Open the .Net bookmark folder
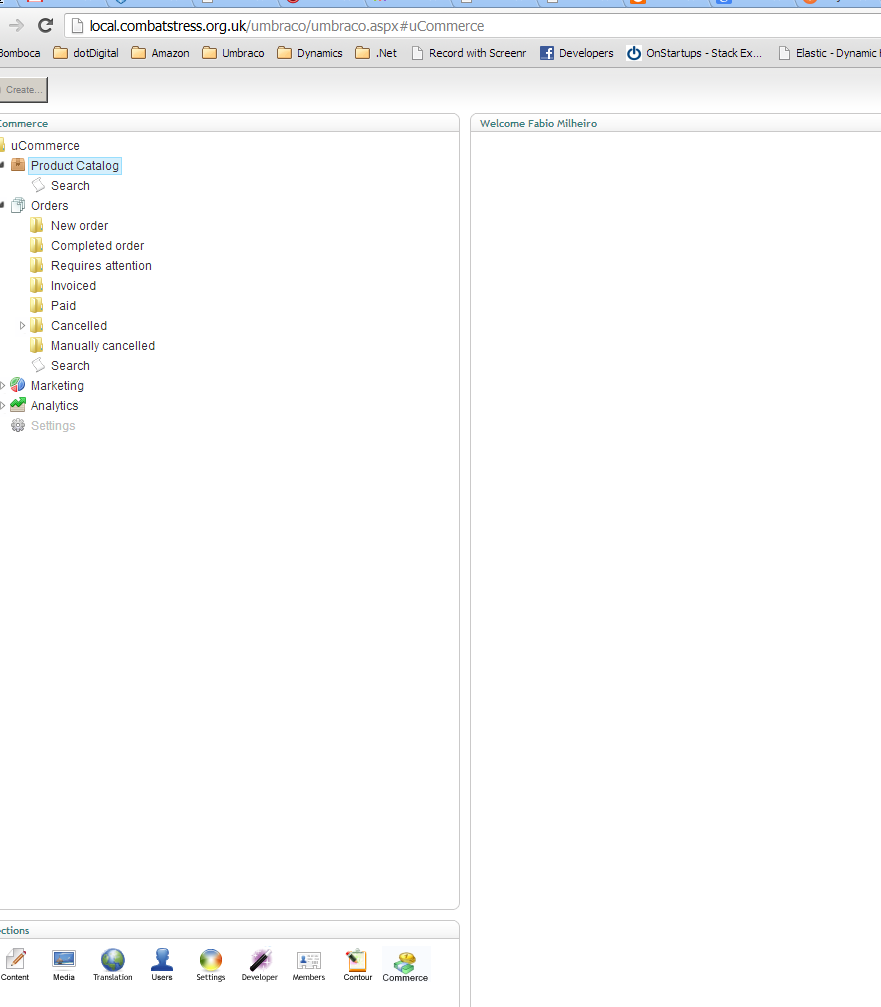Viewport: 881px width, 1007px height. [x=376, y=53]
